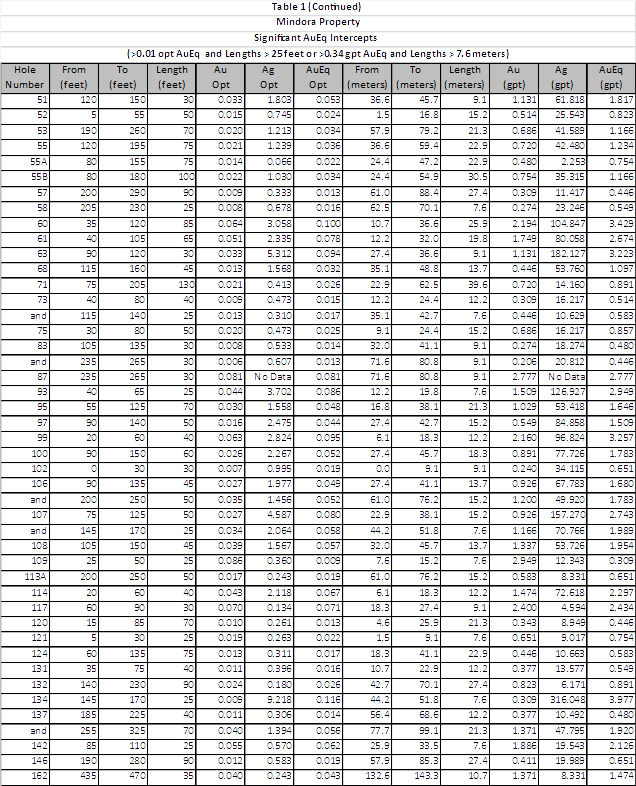Click Au Opt value '0.081' for hole 87
The height and width of the screenshot is (786, 636).
coord(230,377)
